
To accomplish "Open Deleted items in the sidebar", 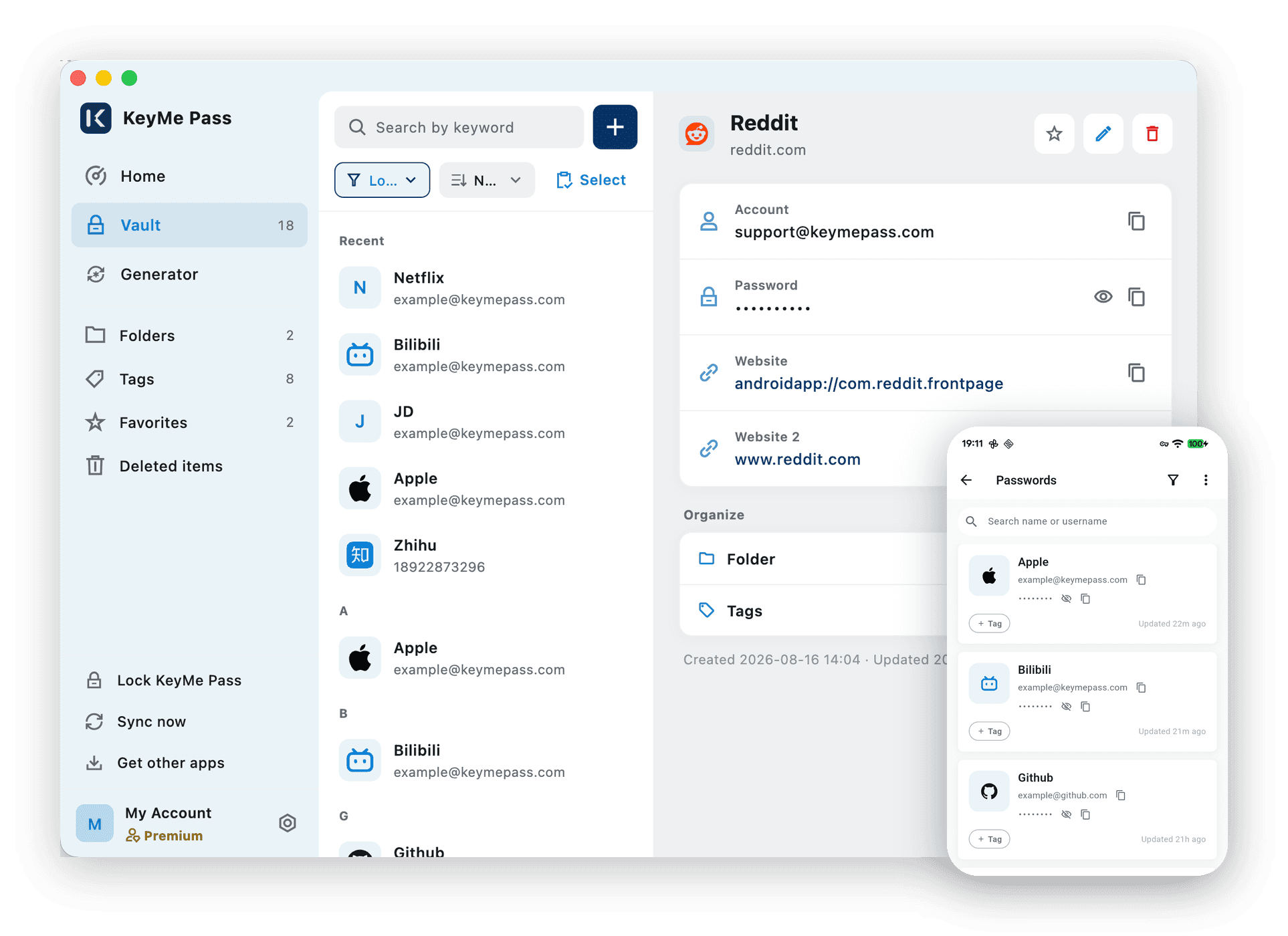I will click(189, 466).
